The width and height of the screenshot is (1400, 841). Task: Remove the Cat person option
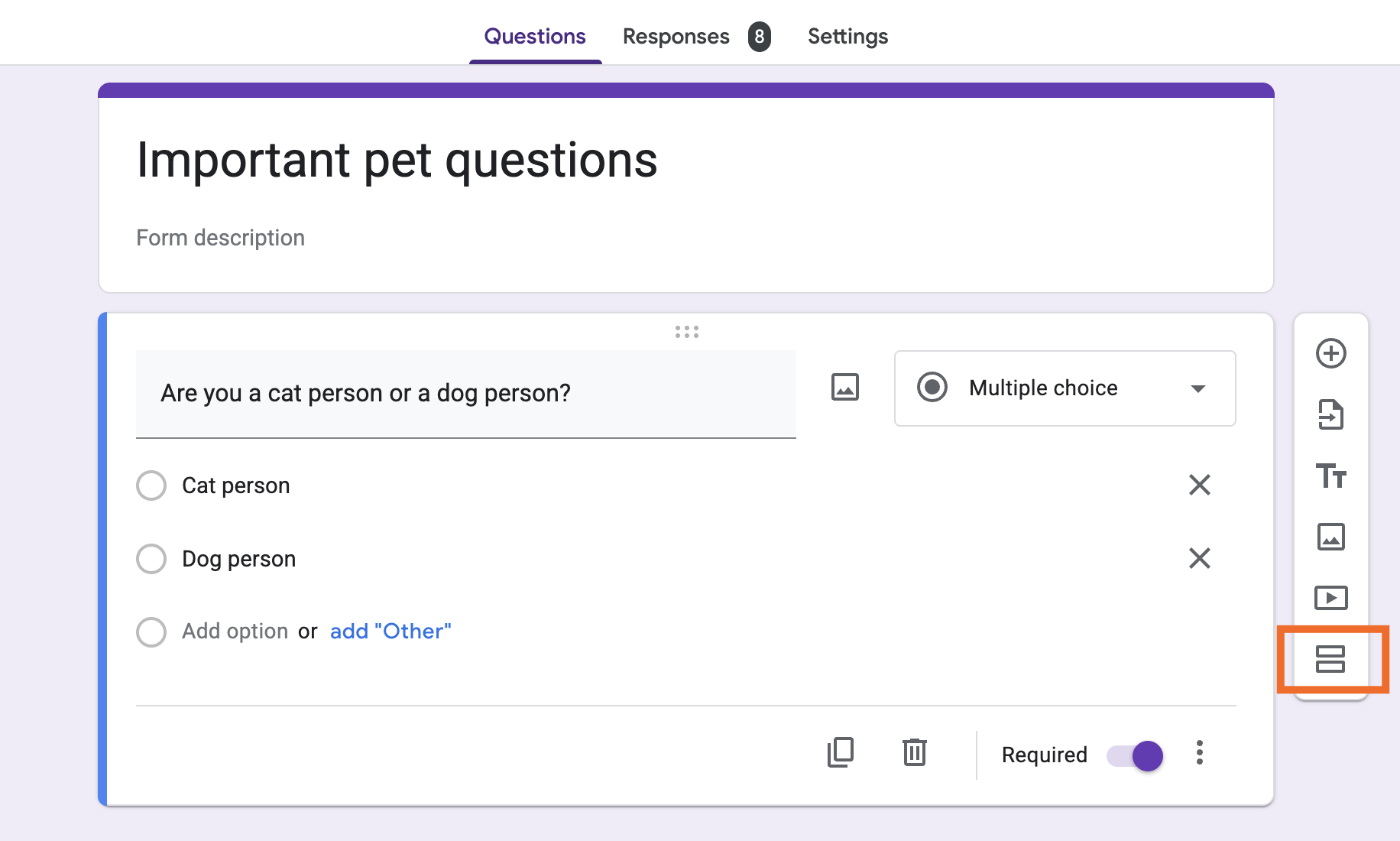(x=1199, y=485)
